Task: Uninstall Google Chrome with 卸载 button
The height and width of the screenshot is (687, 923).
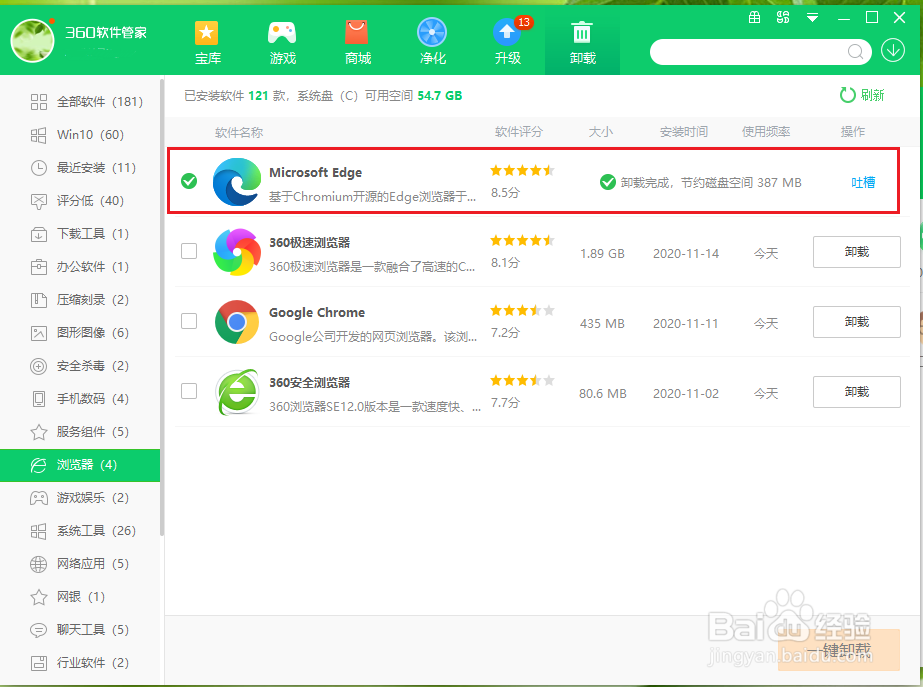Action: (856, 322)
